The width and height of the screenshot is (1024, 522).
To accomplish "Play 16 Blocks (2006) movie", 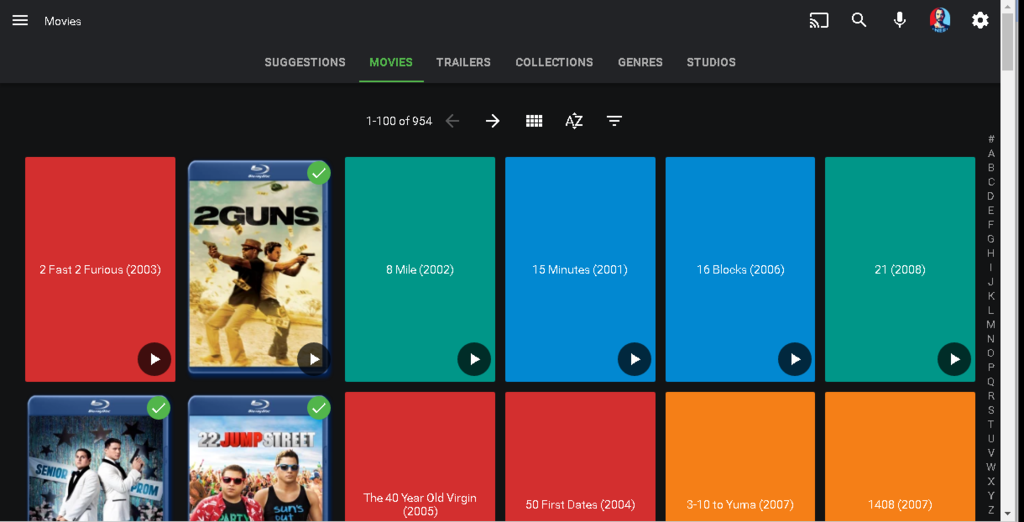I will pos(795,359).
